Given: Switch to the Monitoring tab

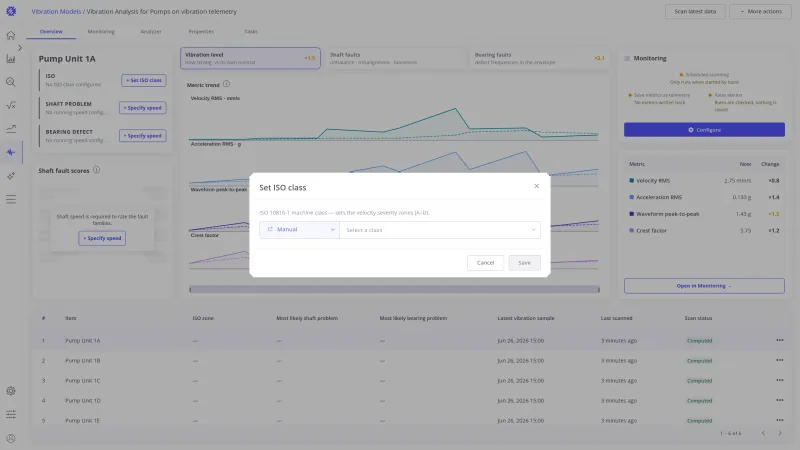Looking at the screenshot, I should [x=101, y=32].
